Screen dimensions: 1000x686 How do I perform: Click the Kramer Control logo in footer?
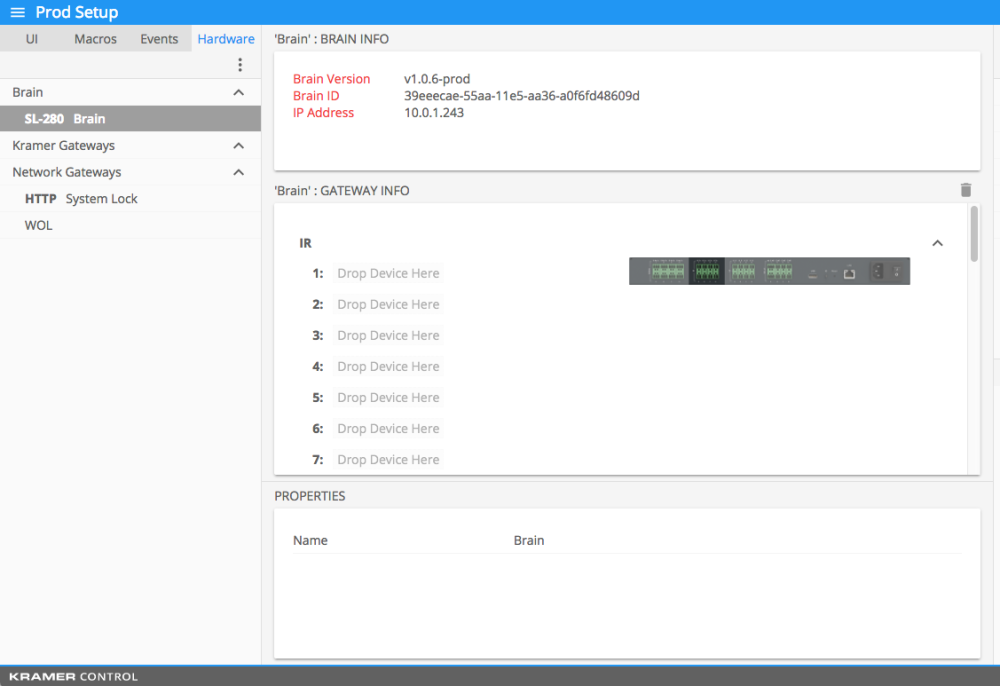[x=72, y=676]
